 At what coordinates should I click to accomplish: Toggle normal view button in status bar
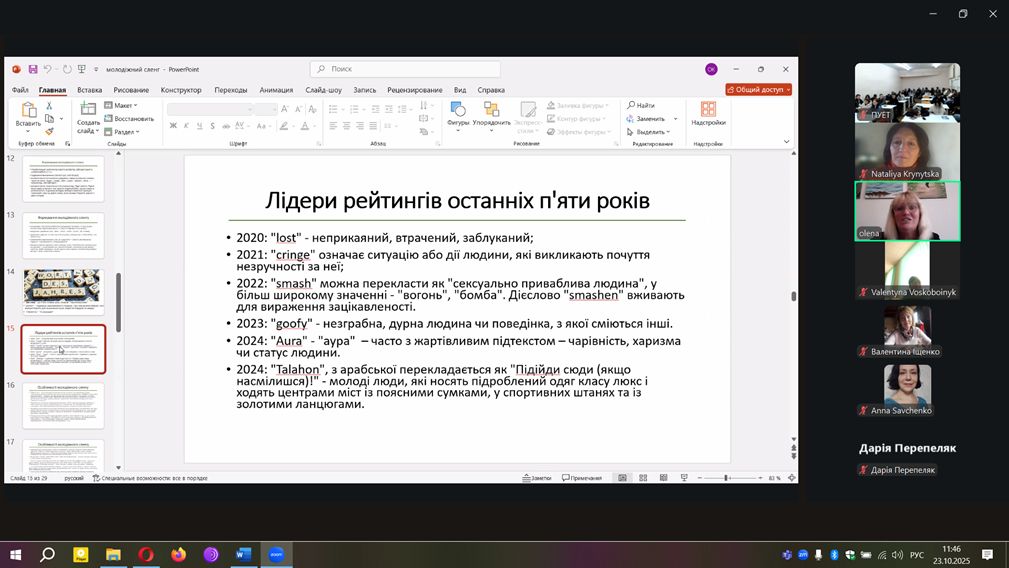pyautogui.click(x=622, y=478)
